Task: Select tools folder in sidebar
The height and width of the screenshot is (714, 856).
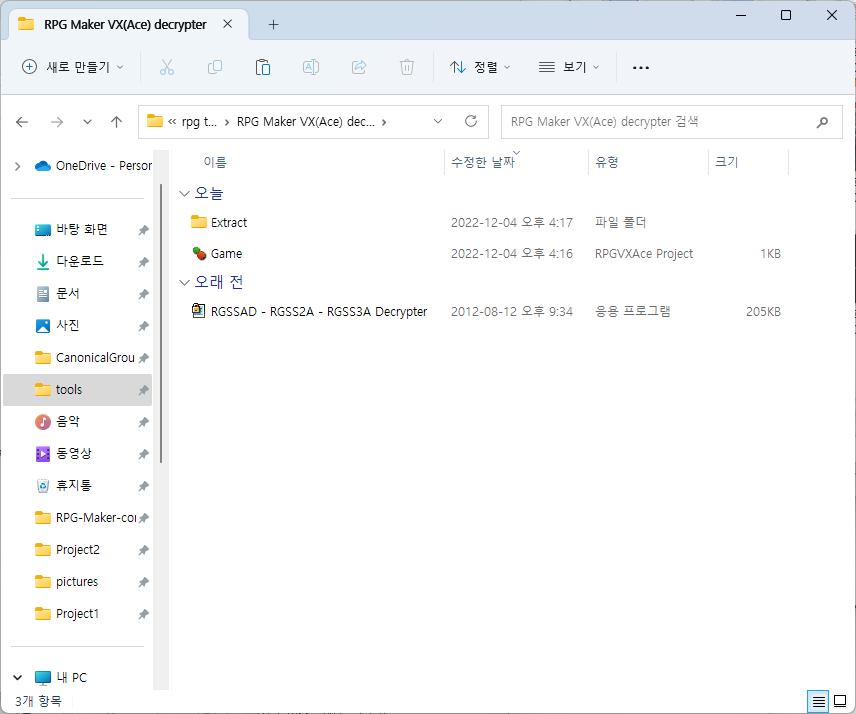Action: pos(78,390)
